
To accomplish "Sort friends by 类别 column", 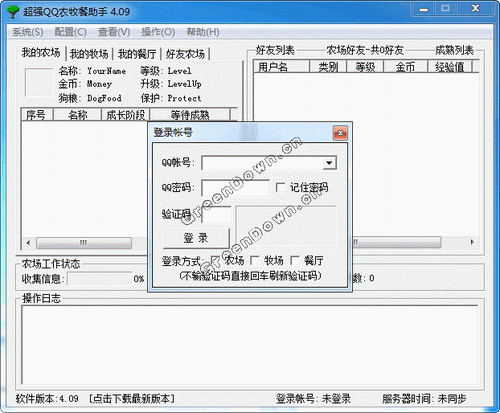I will pyautogui.click(x=328, y=67).
